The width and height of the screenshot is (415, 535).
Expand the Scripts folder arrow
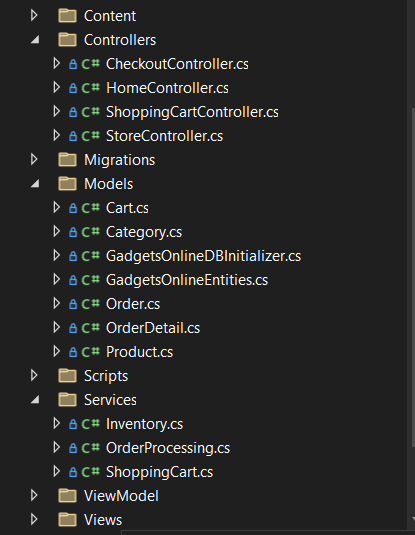(x=34, y=375)
